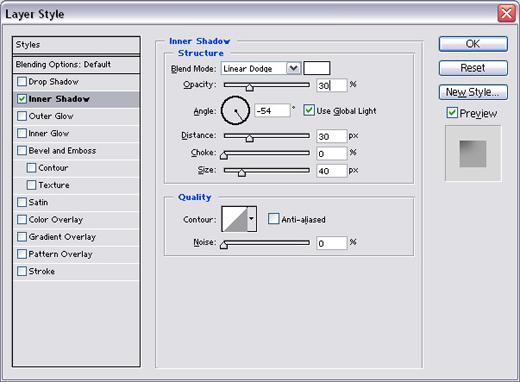The height and width of the screenshot is (382, 520).
Task: Select the Stroke style label
Action: click(x=42, y=271)
